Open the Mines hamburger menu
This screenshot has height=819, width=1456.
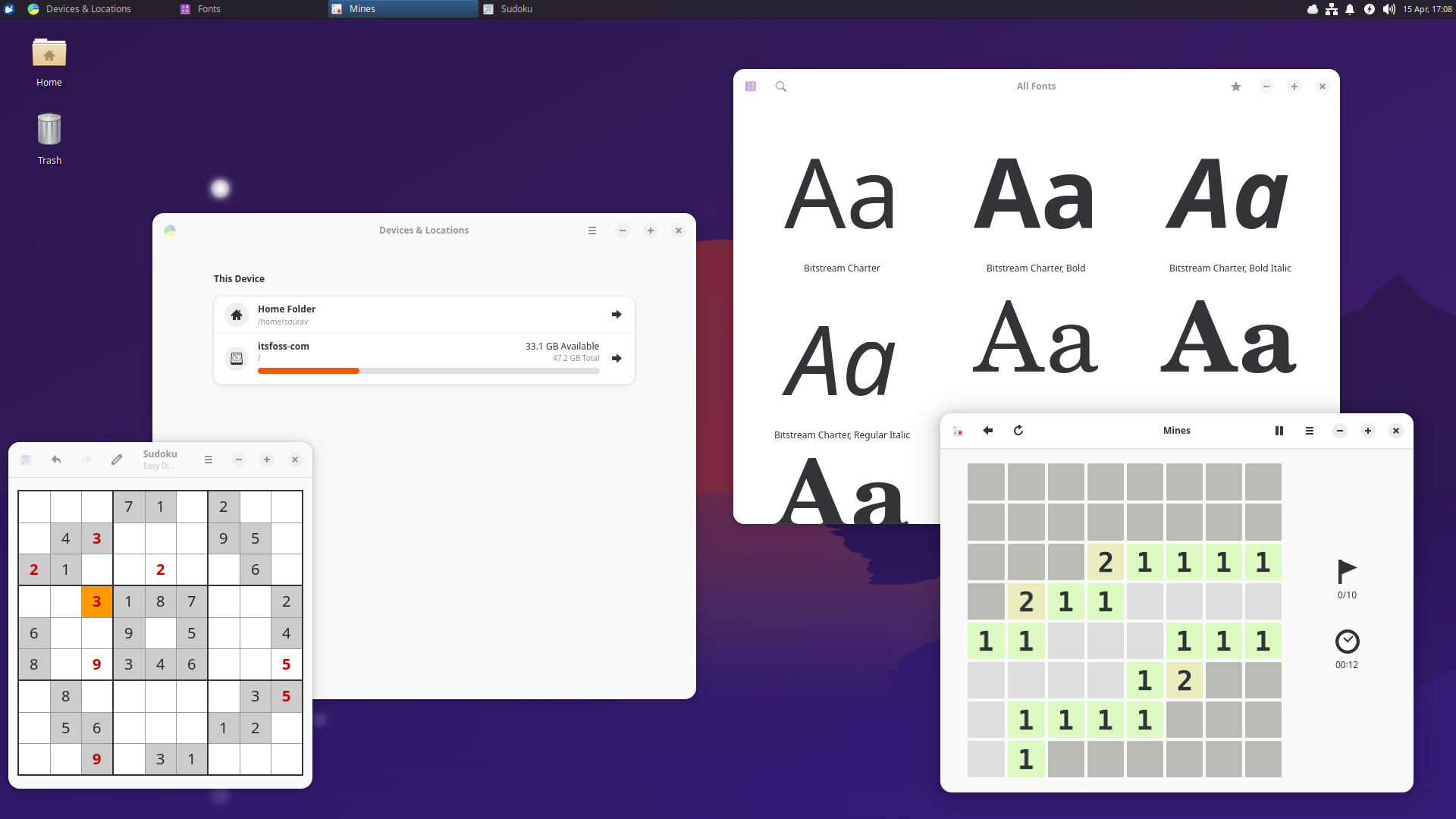[1310, 430]
